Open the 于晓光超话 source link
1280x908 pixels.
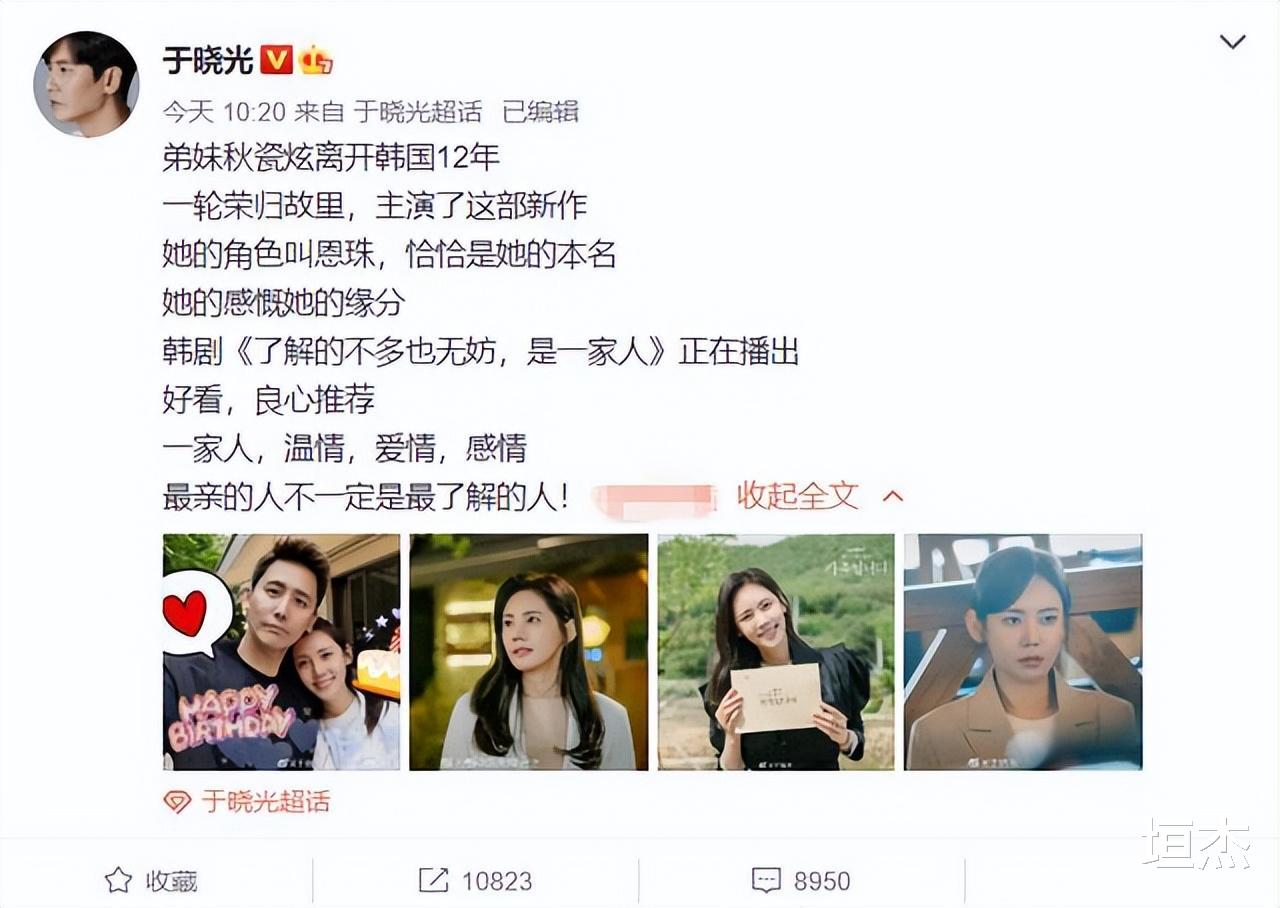coord(418,111)
